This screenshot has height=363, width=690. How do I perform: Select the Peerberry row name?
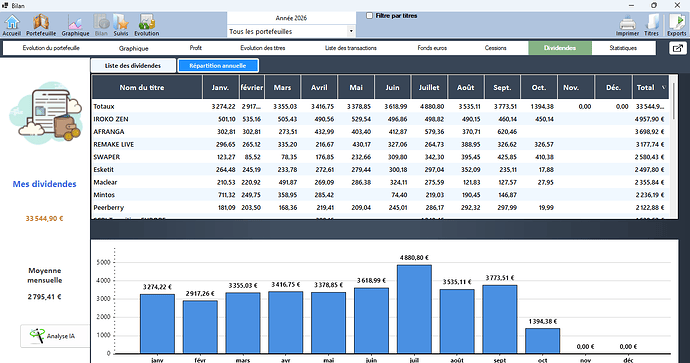(109, 207)
